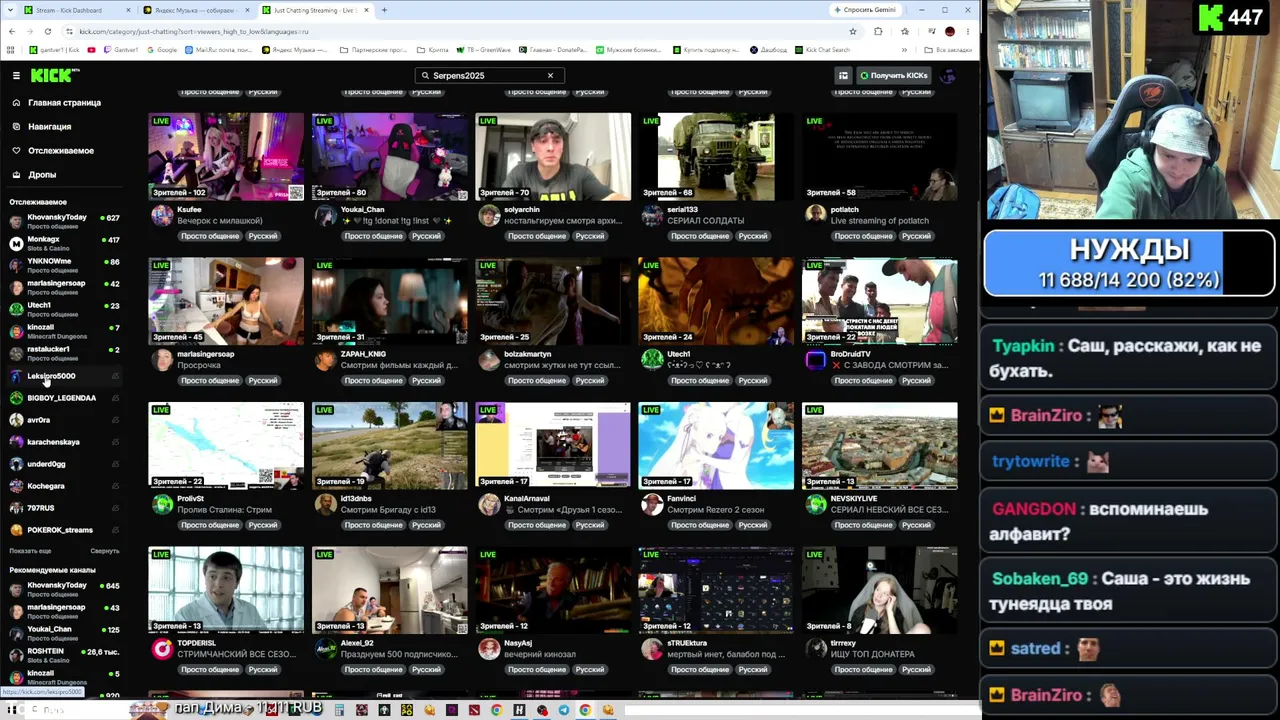Click Просто общение tag under Ksufee
Screen dimensions: 1280x720
tap(210, 237)
